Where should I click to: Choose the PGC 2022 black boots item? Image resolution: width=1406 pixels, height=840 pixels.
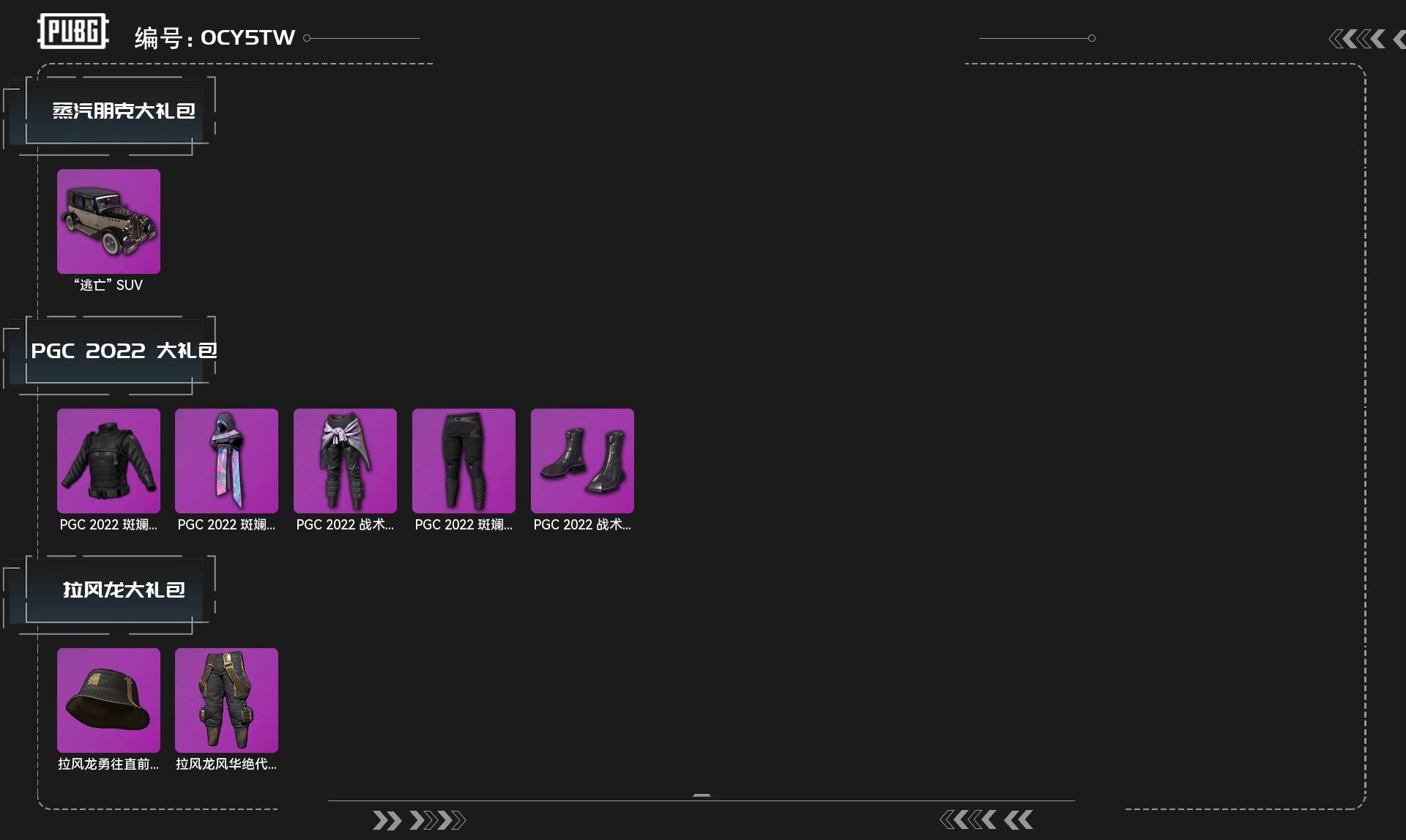(x=582, y=461)
